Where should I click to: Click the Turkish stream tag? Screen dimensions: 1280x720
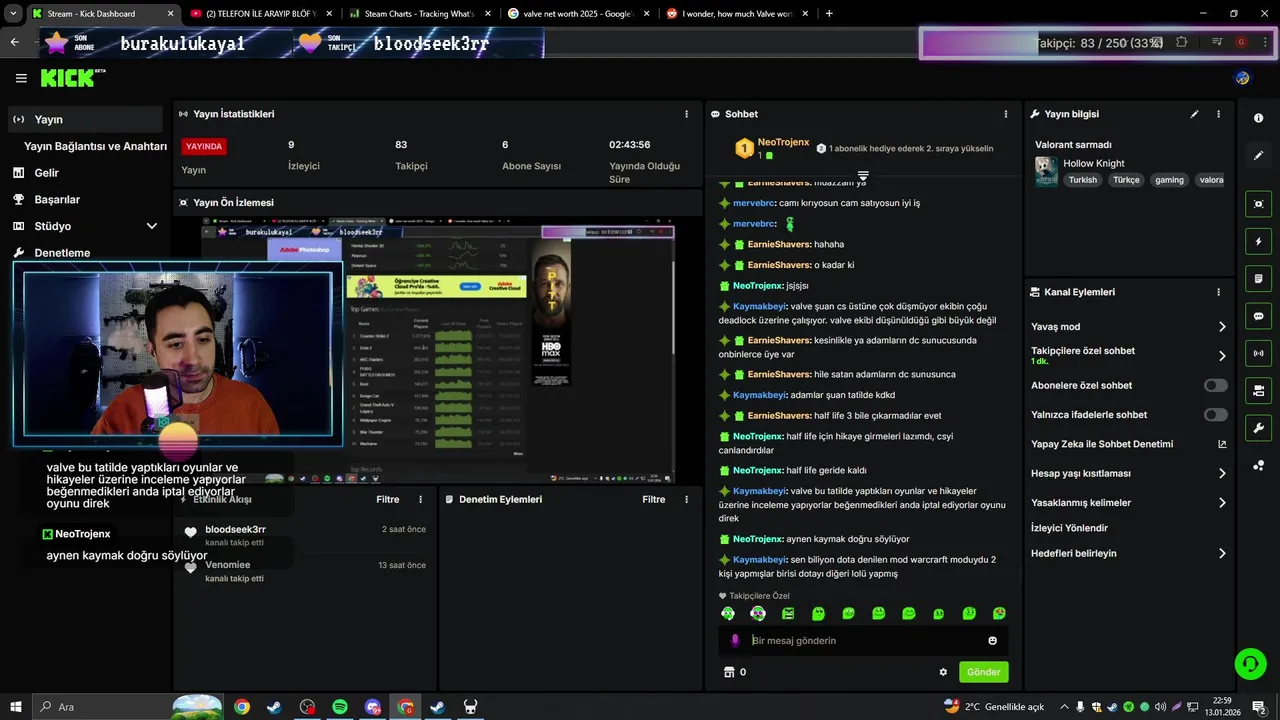(1082, 180)
